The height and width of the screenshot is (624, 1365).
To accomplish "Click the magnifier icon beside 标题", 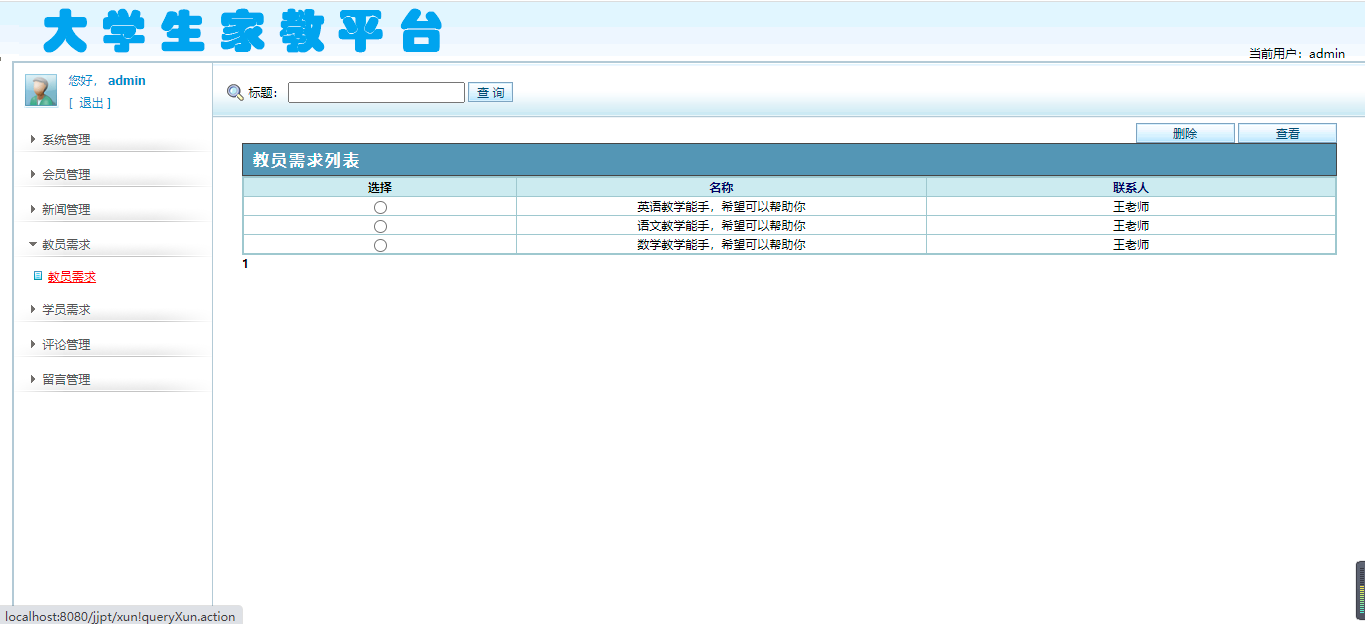I will (235, 92).
